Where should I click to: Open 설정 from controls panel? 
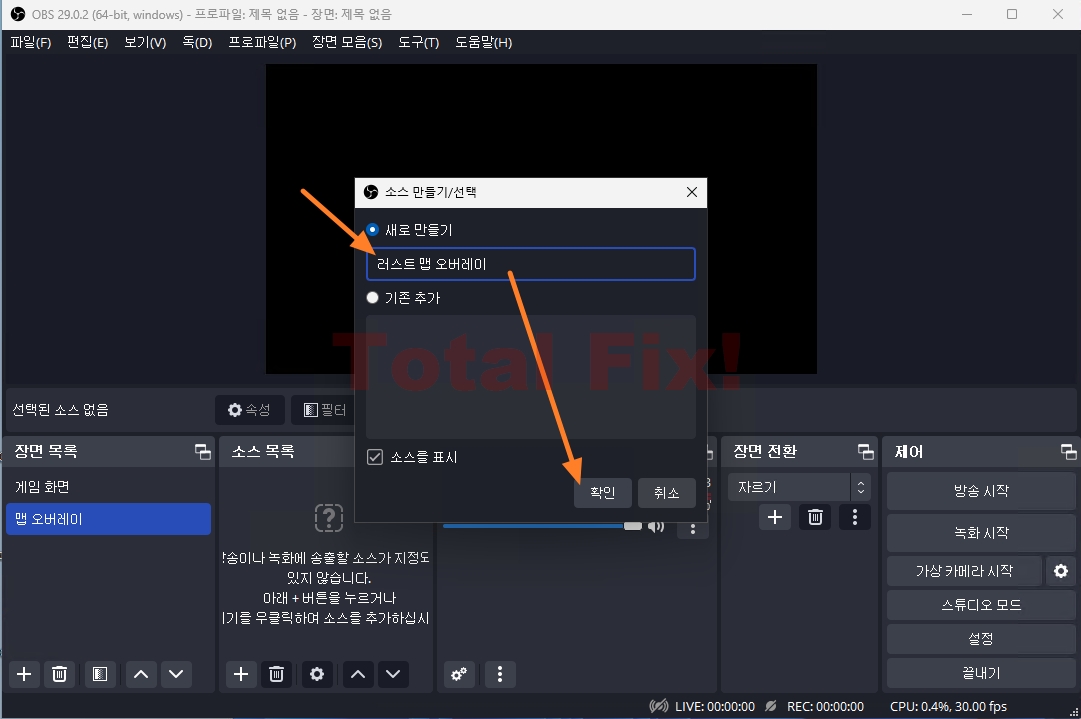[980, 639]
